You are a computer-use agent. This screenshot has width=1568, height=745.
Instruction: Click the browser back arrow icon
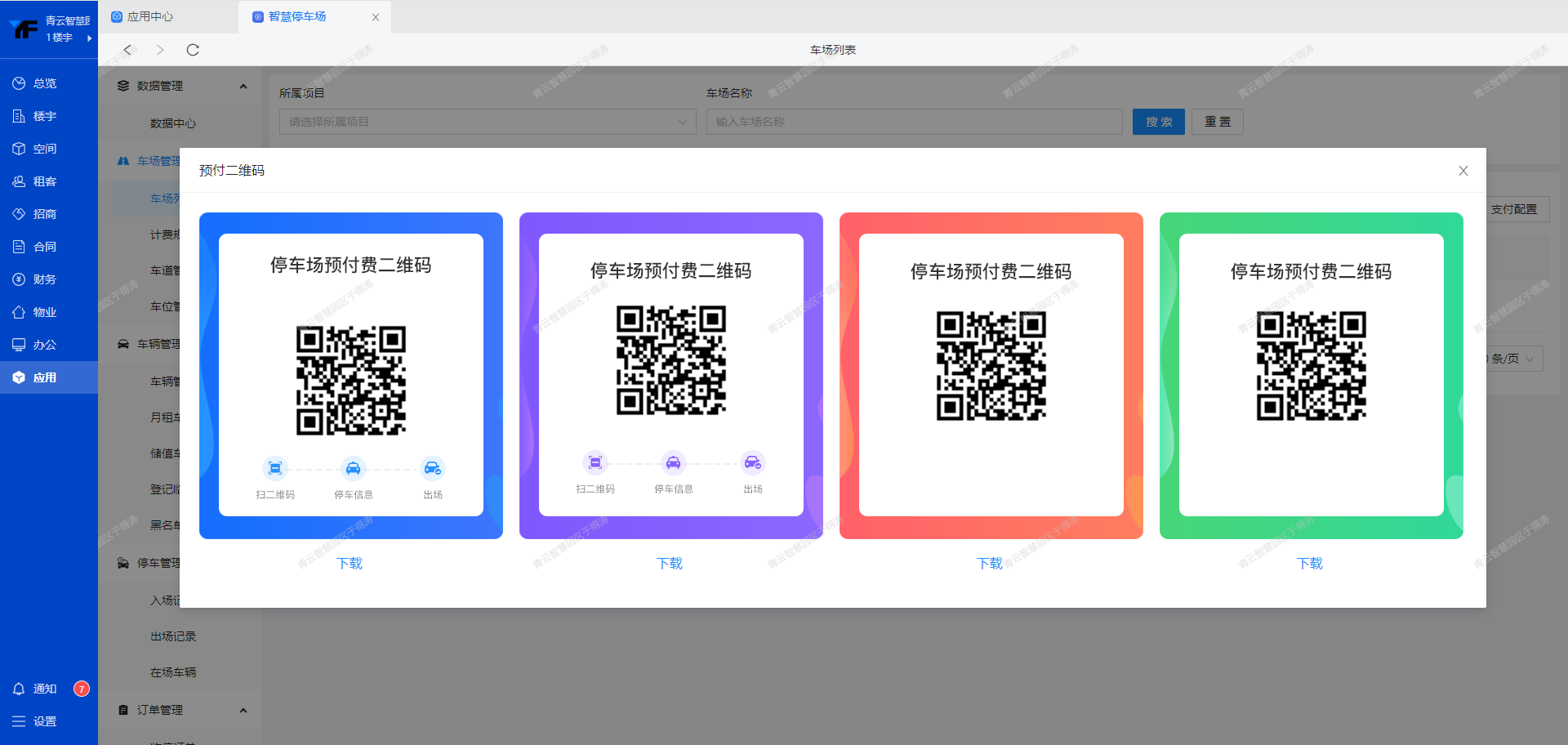(x=127, y=50)
